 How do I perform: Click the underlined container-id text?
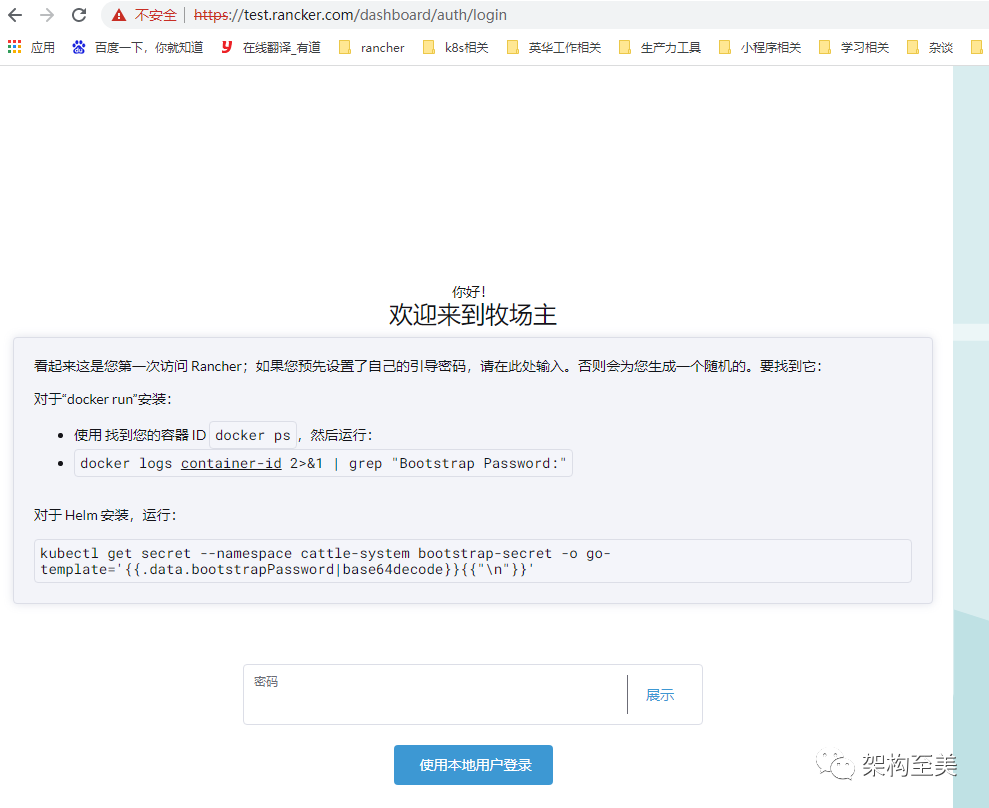[231, 464]
